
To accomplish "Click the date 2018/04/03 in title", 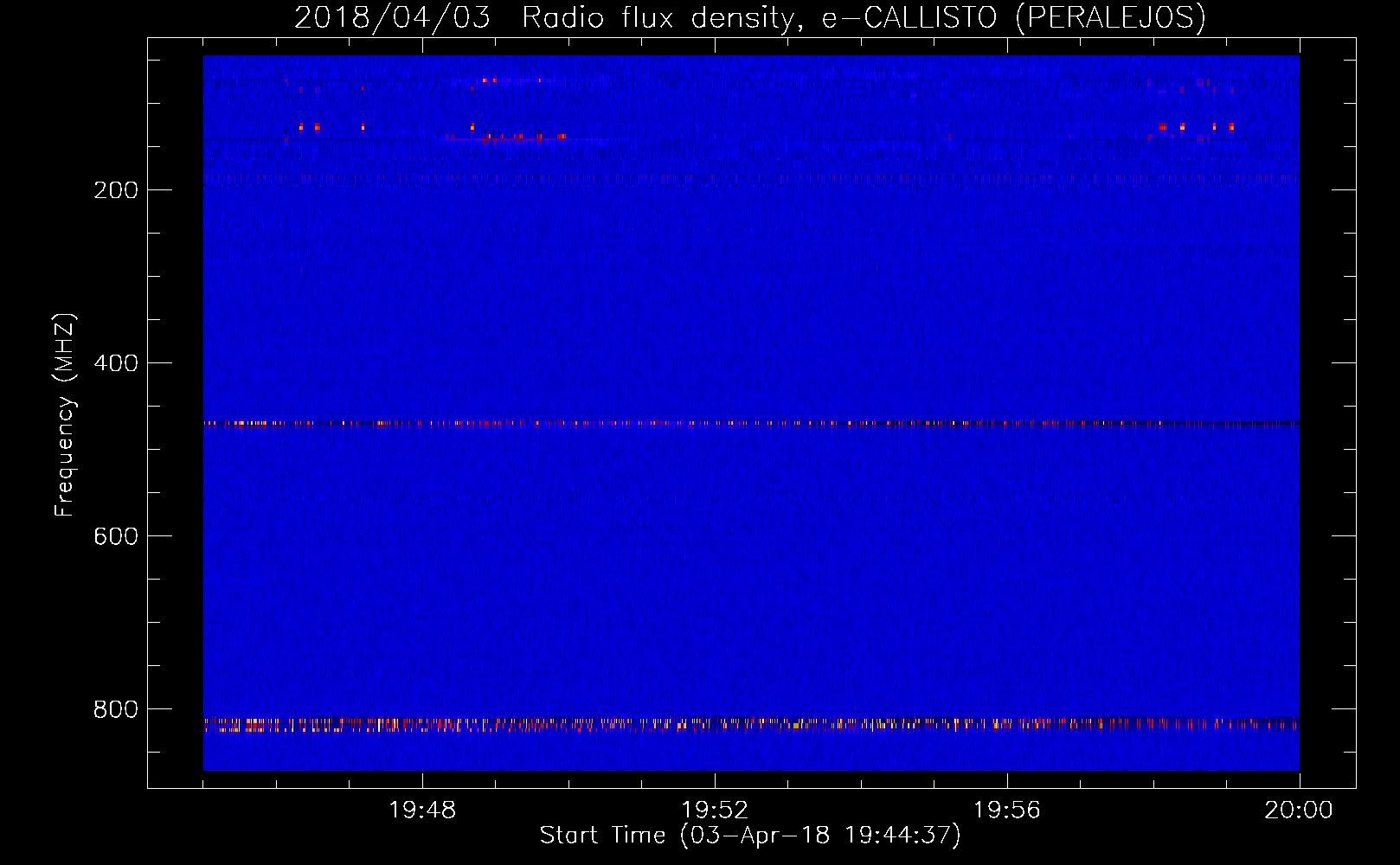I will click(x=392, y=17).
